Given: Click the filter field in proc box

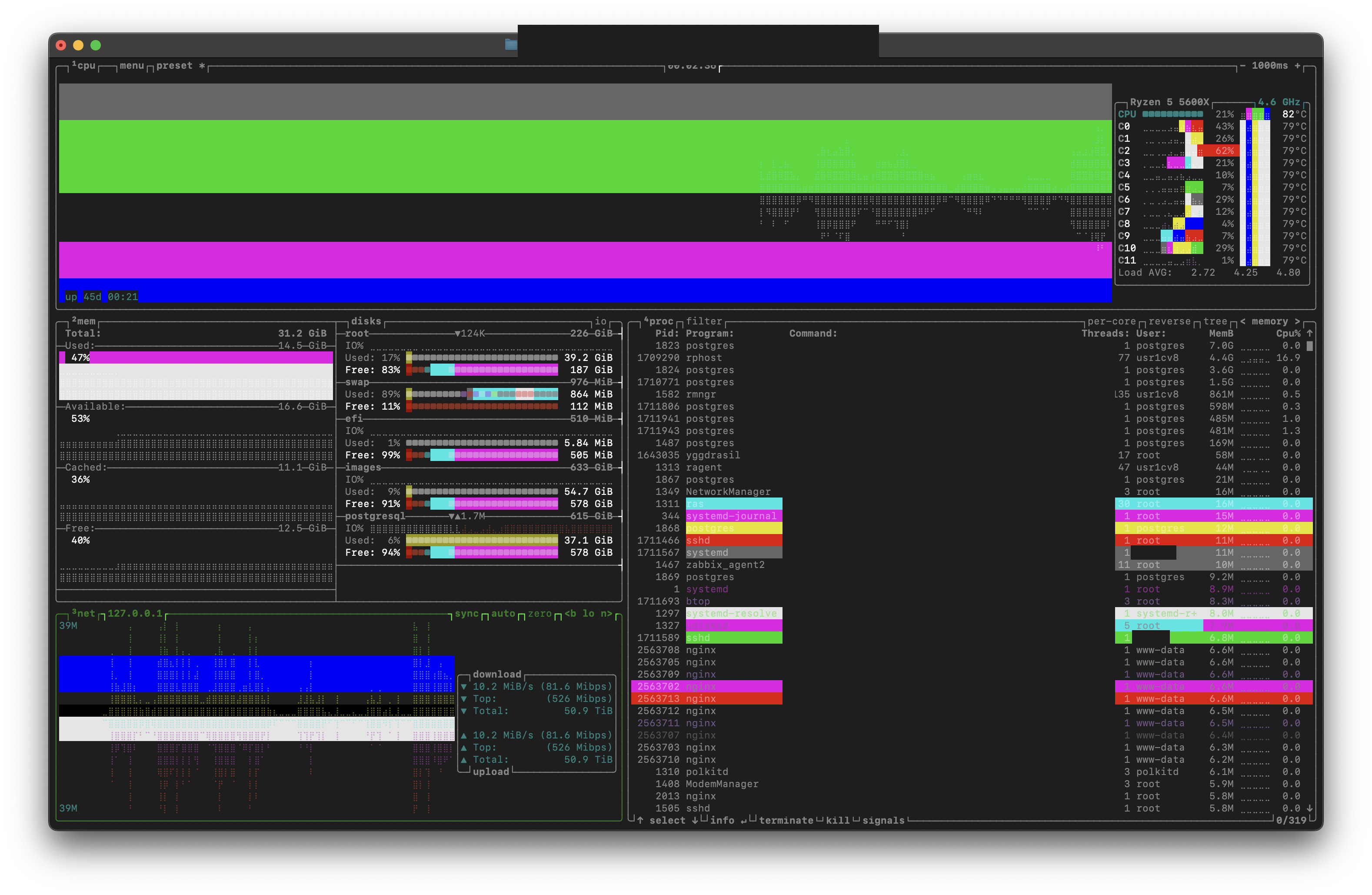Looking at the screenshot, I should pos(704,321).
